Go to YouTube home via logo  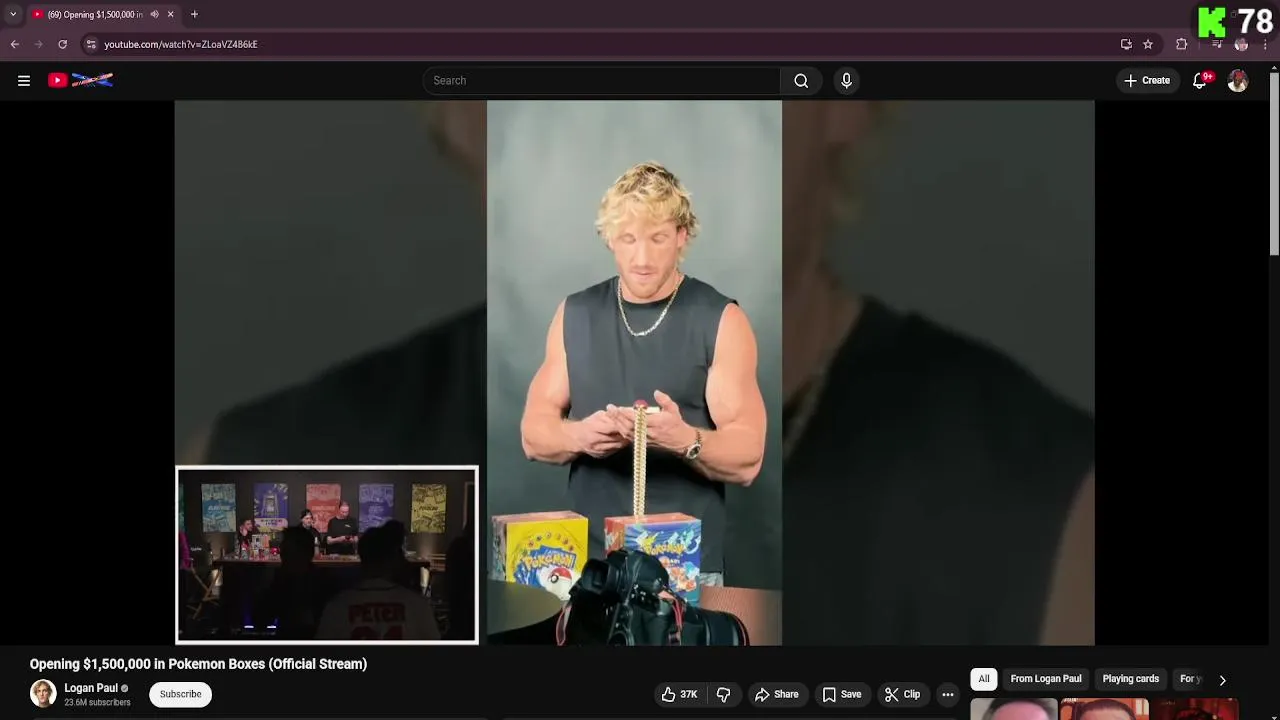[x=80, y=80]
